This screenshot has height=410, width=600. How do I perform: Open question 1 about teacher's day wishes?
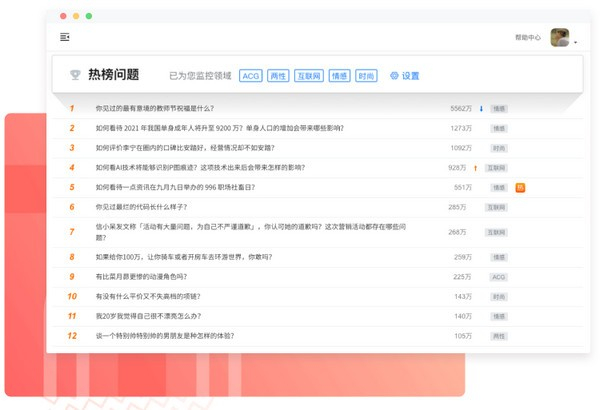click(154, 108)
